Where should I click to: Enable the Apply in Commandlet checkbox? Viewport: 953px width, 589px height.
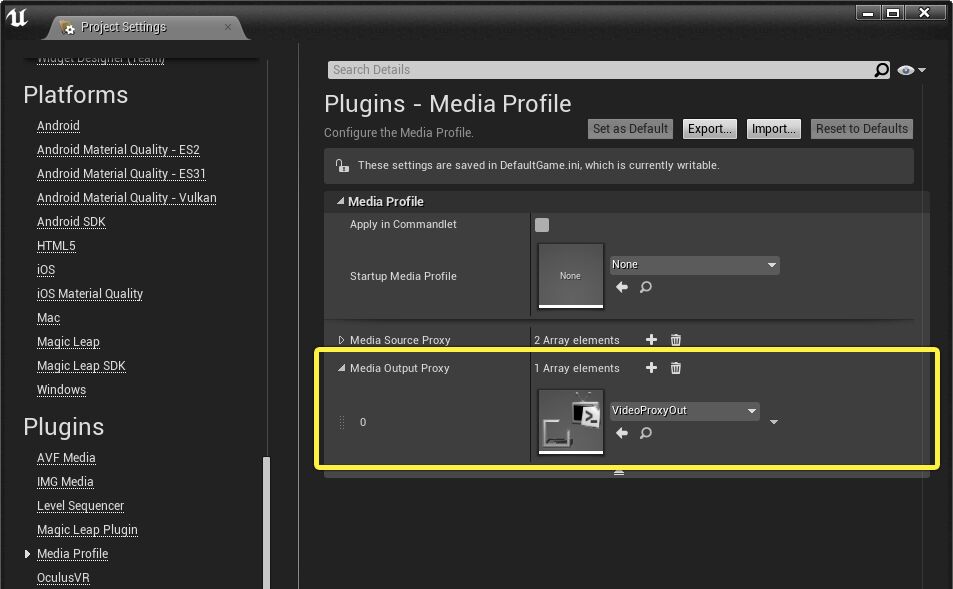(541, 225)
